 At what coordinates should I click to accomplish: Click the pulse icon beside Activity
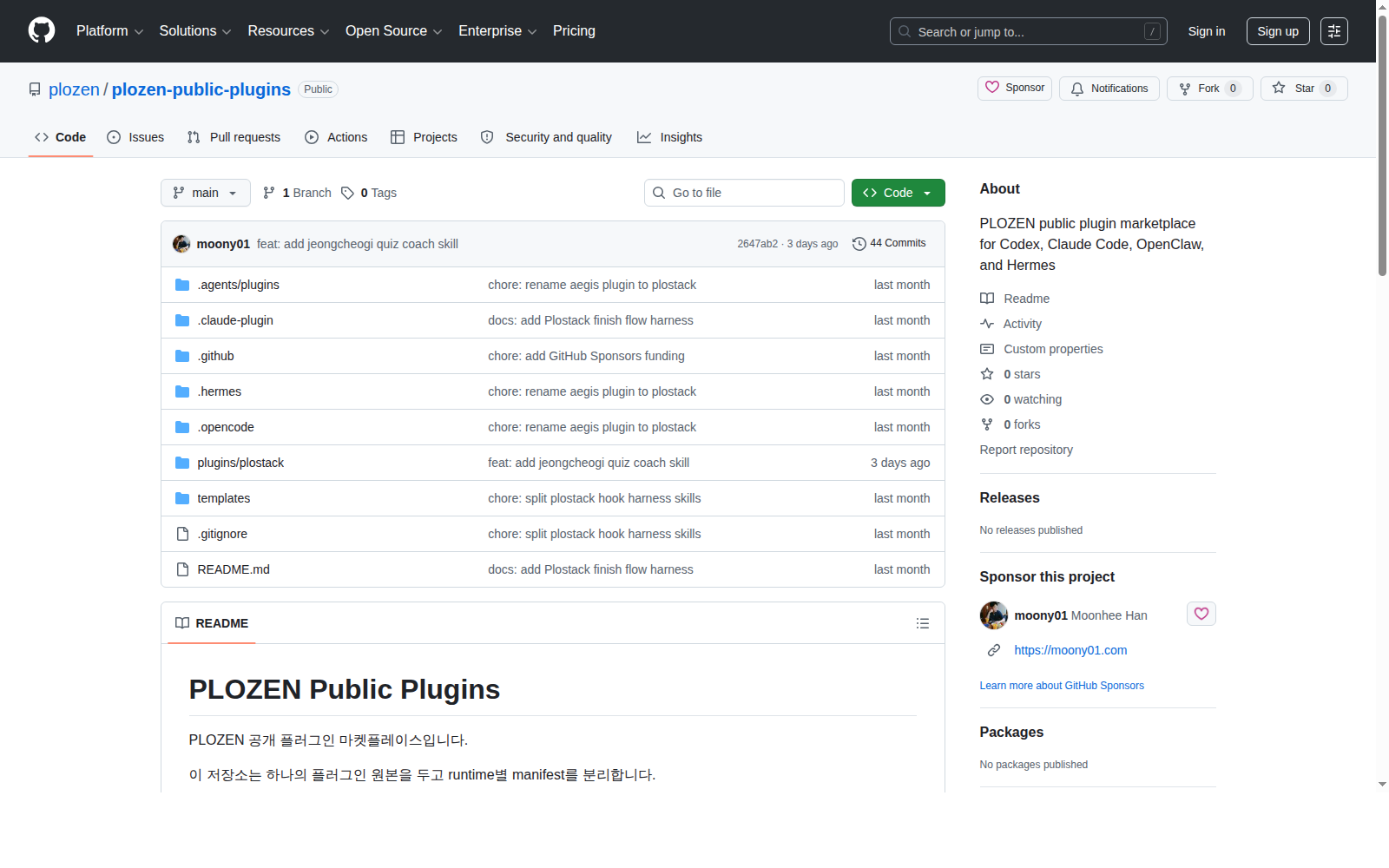pos(987,324)
